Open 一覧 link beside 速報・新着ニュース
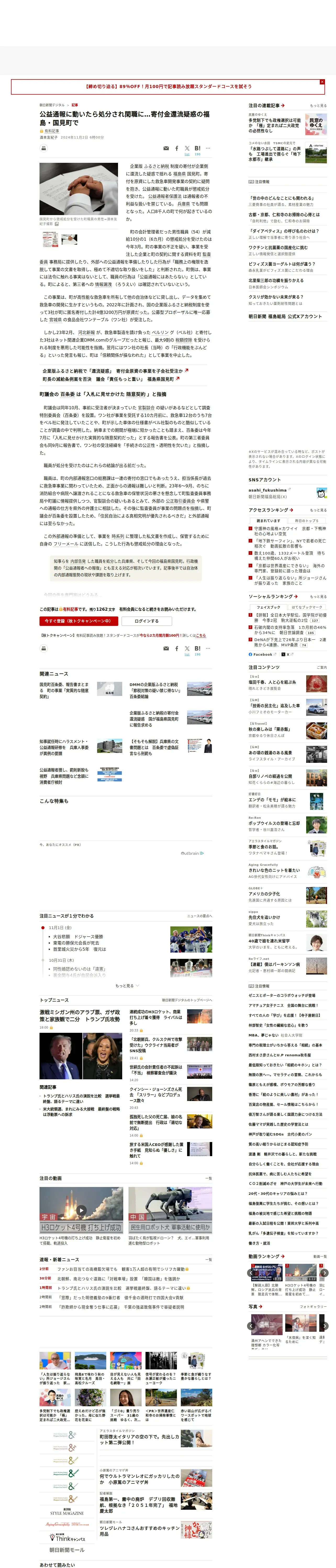Viewport: 336px width, 1568px height. (x=209, y=1259)
